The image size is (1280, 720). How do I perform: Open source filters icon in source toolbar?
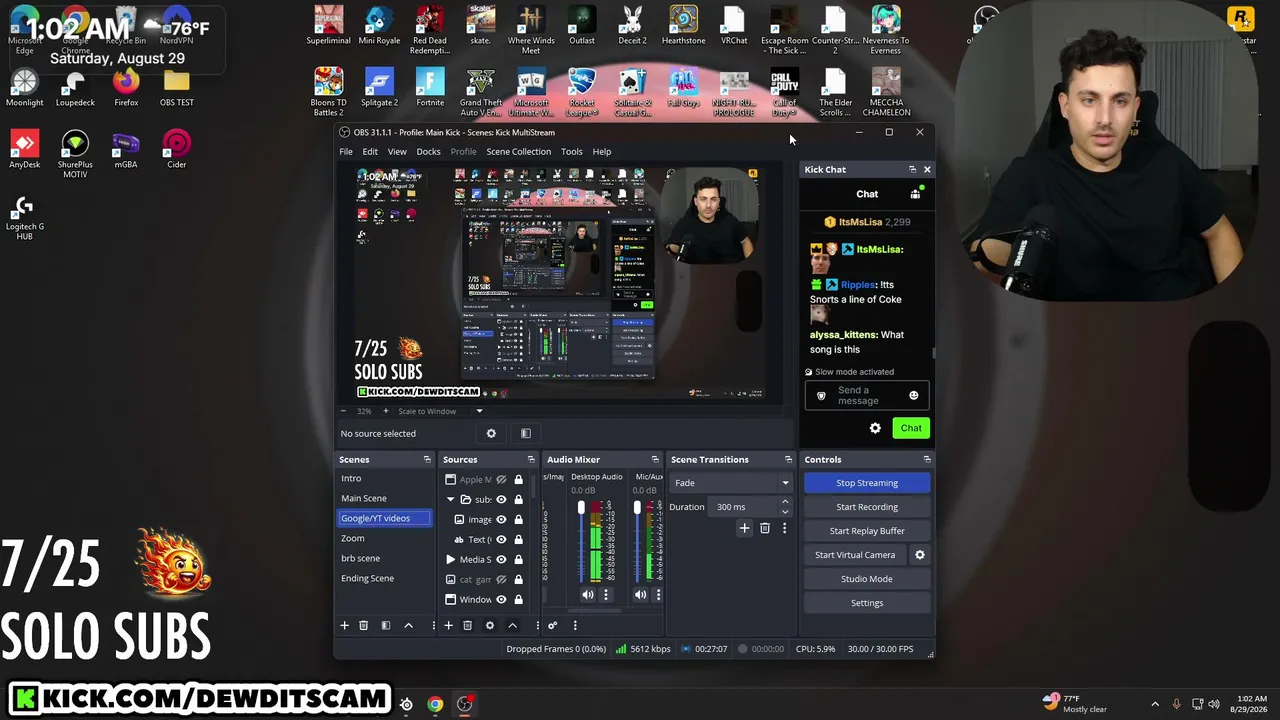point(525,433)
